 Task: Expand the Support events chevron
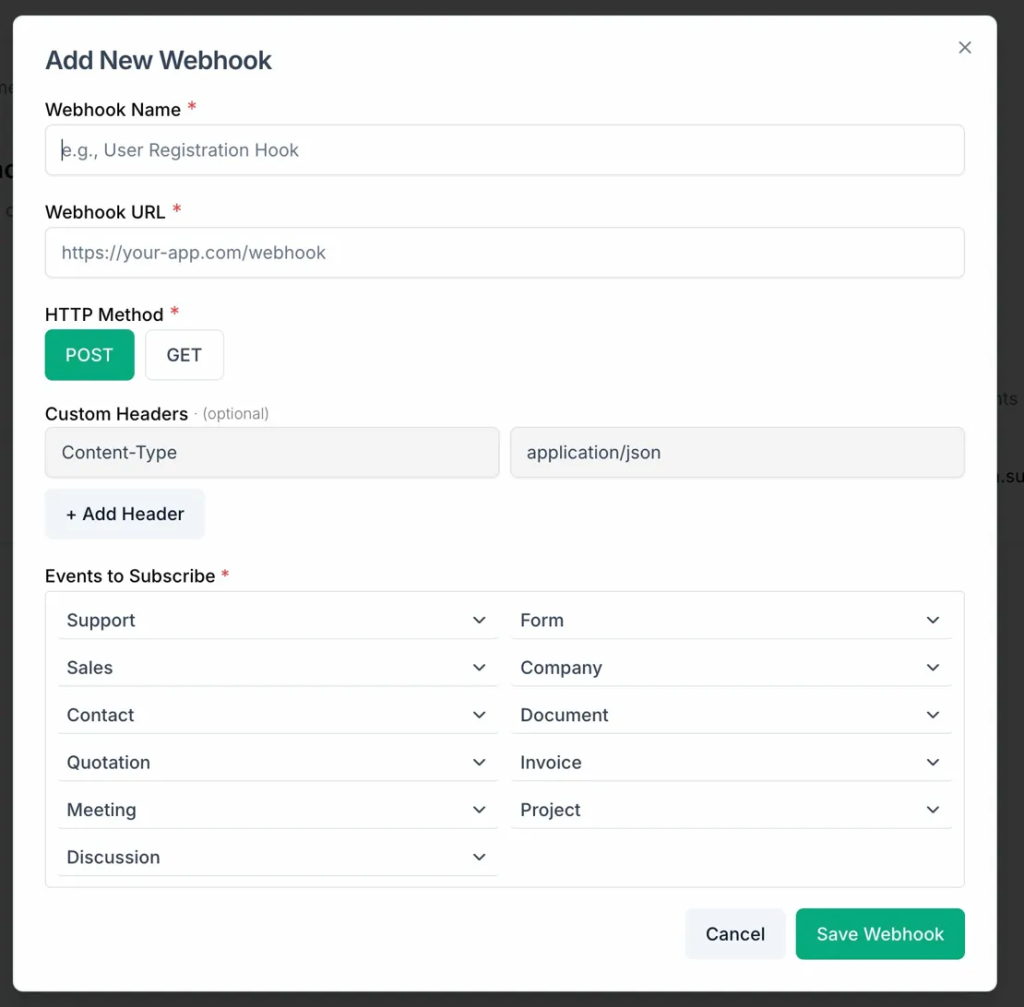pyautogui.click(x=479, y=620)
